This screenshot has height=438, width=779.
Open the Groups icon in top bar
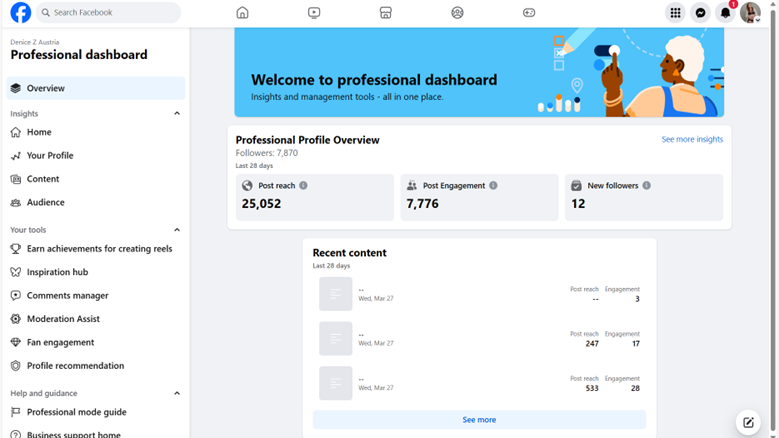457,12
